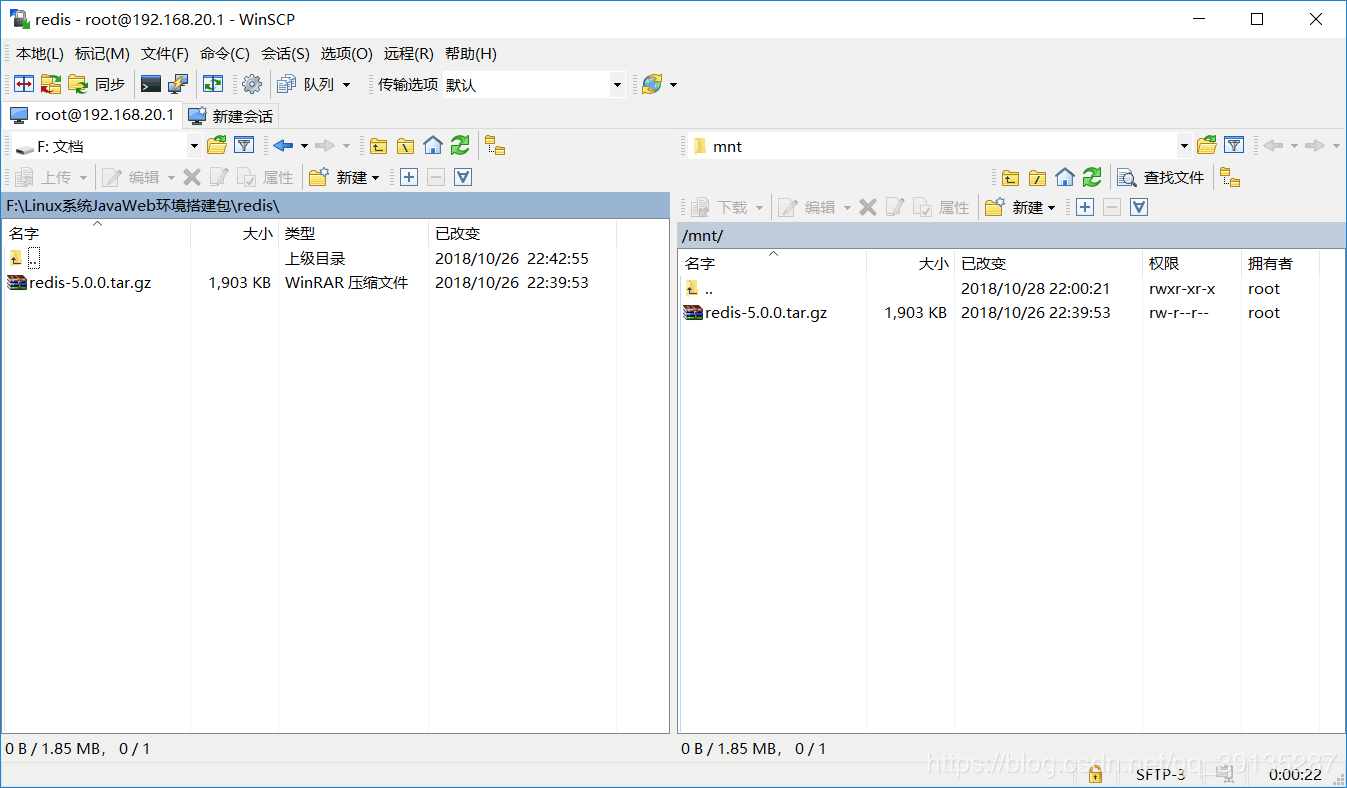The image size is (1347, 788).
Task: Click the status bar lock encryption icon
Action: pos(1095,774)
